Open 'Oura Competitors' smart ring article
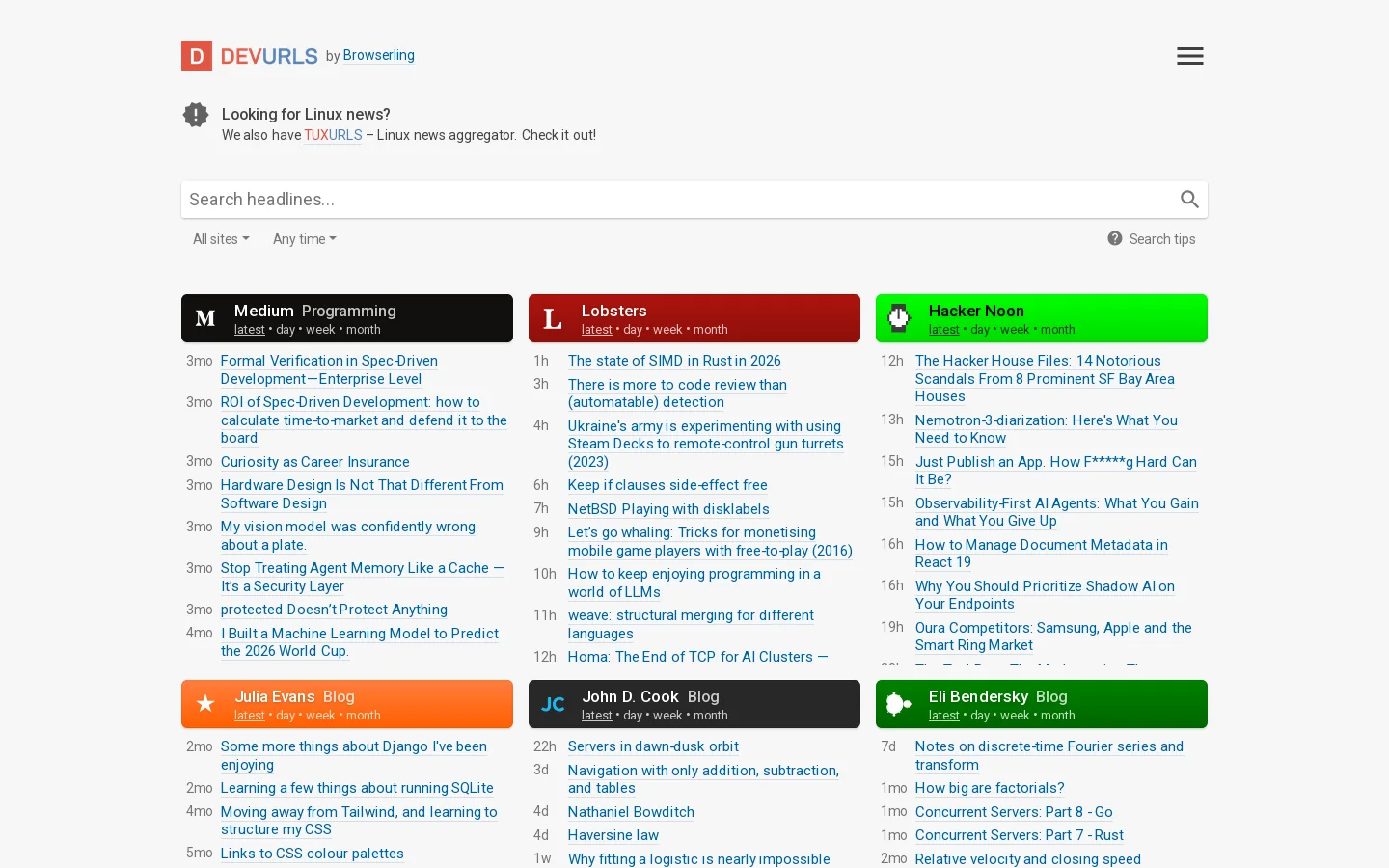 [x=1053, y=637]
